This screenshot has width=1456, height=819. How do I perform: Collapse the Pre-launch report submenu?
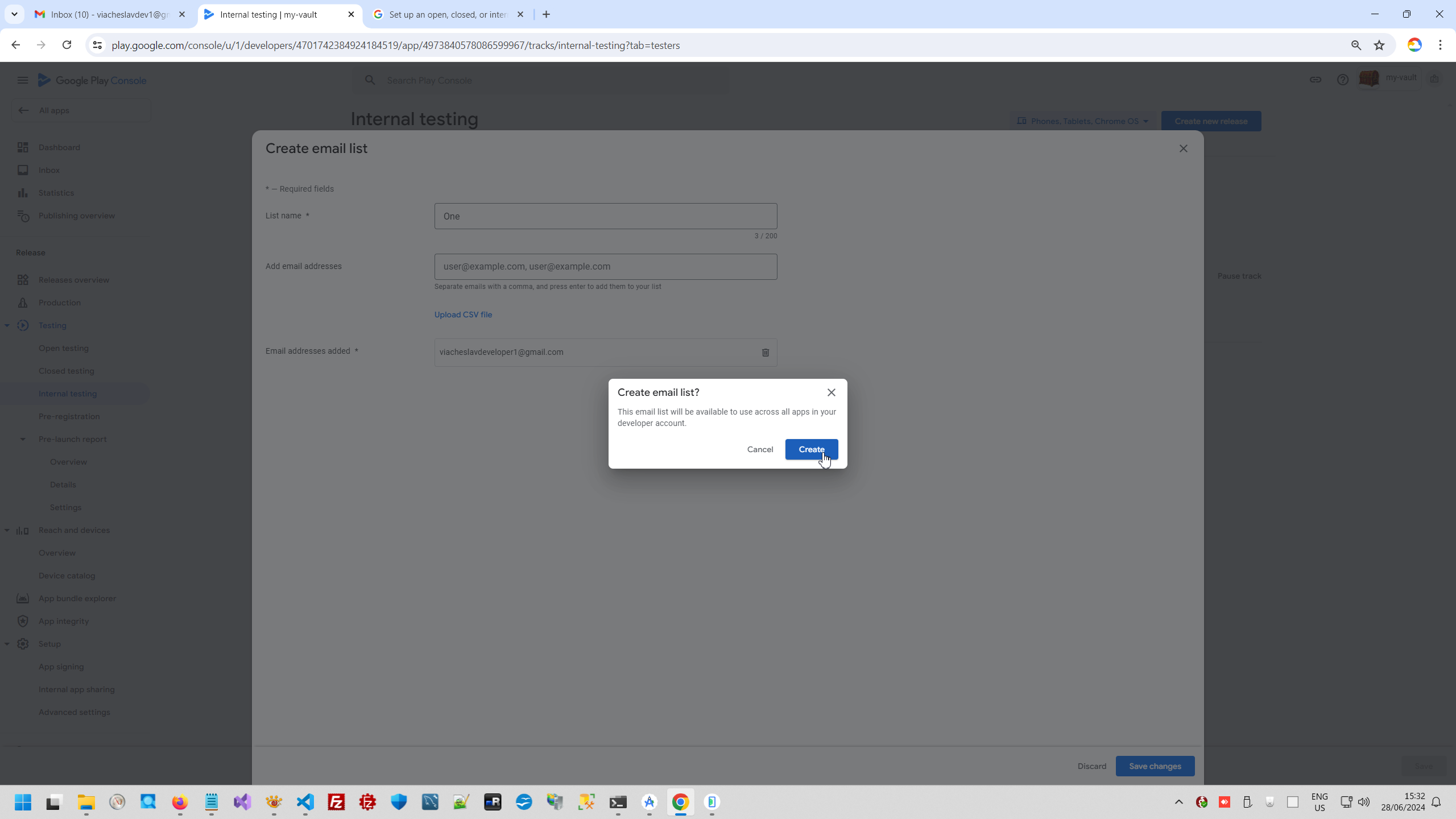point(23,439)
